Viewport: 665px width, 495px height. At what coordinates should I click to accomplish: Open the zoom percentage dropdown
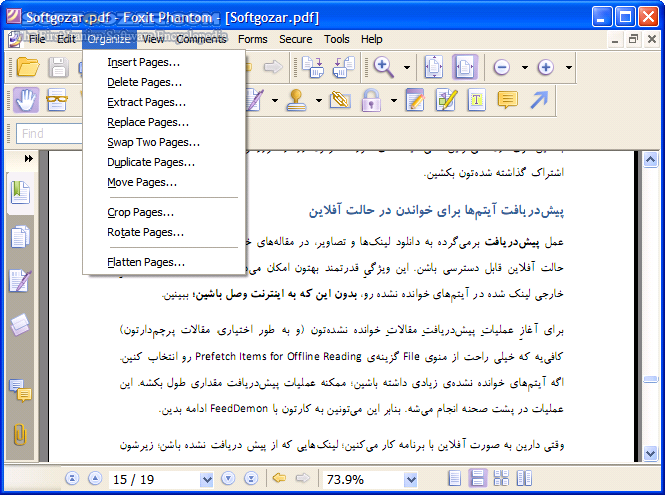coord(410,479)
